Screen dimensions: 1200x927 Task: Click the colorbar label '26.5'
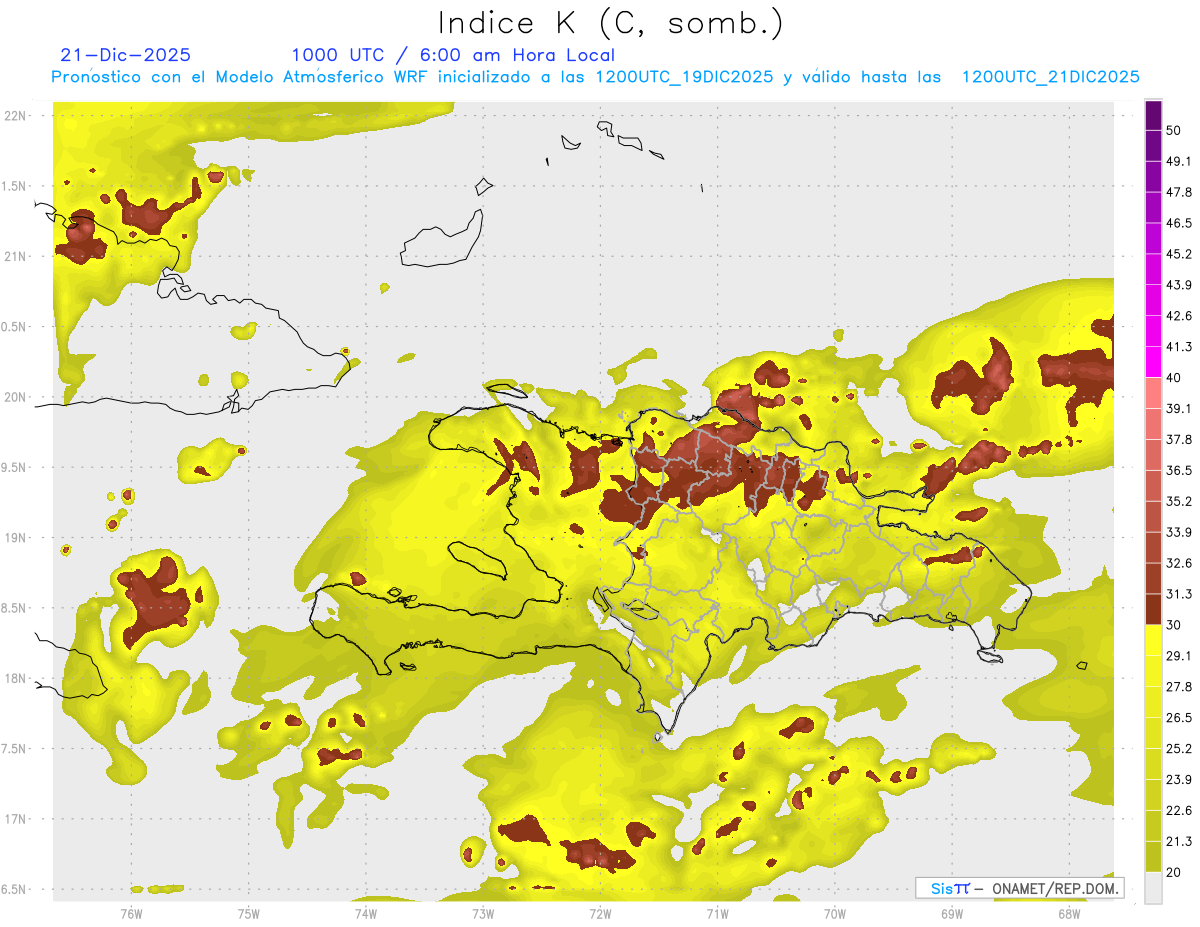pyautogui.click(x=1179, y=718)
